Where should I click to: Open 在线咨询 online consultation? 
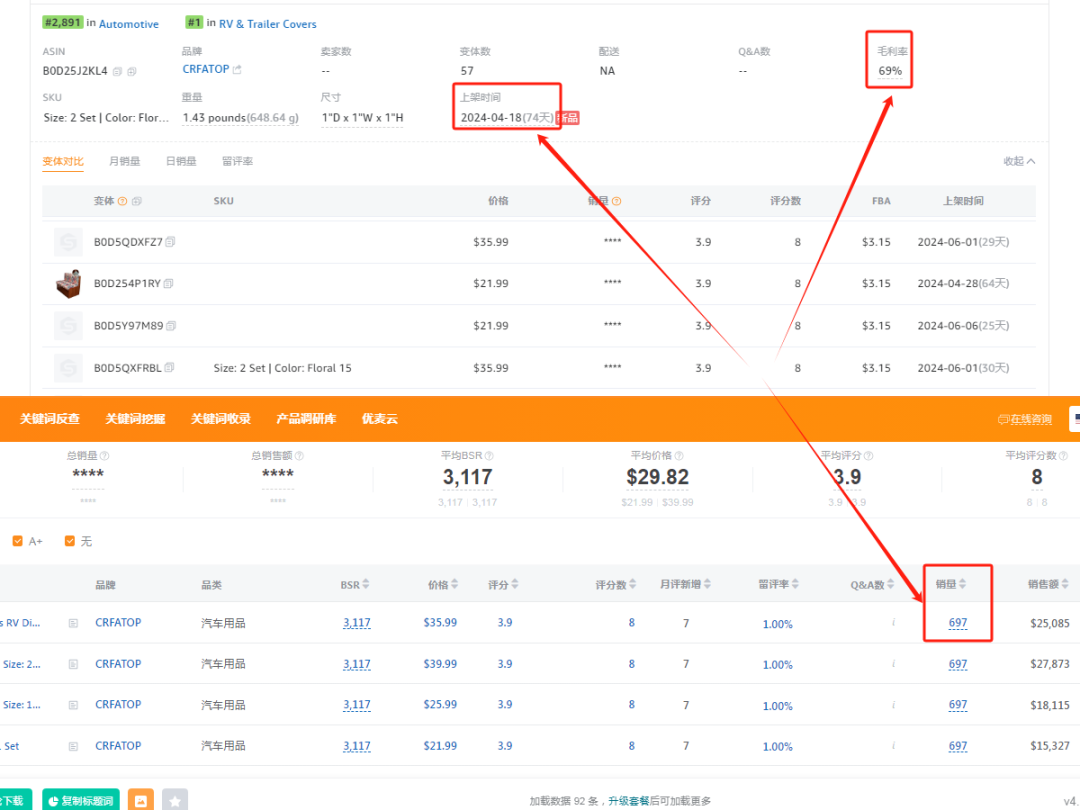point(1025,419)
